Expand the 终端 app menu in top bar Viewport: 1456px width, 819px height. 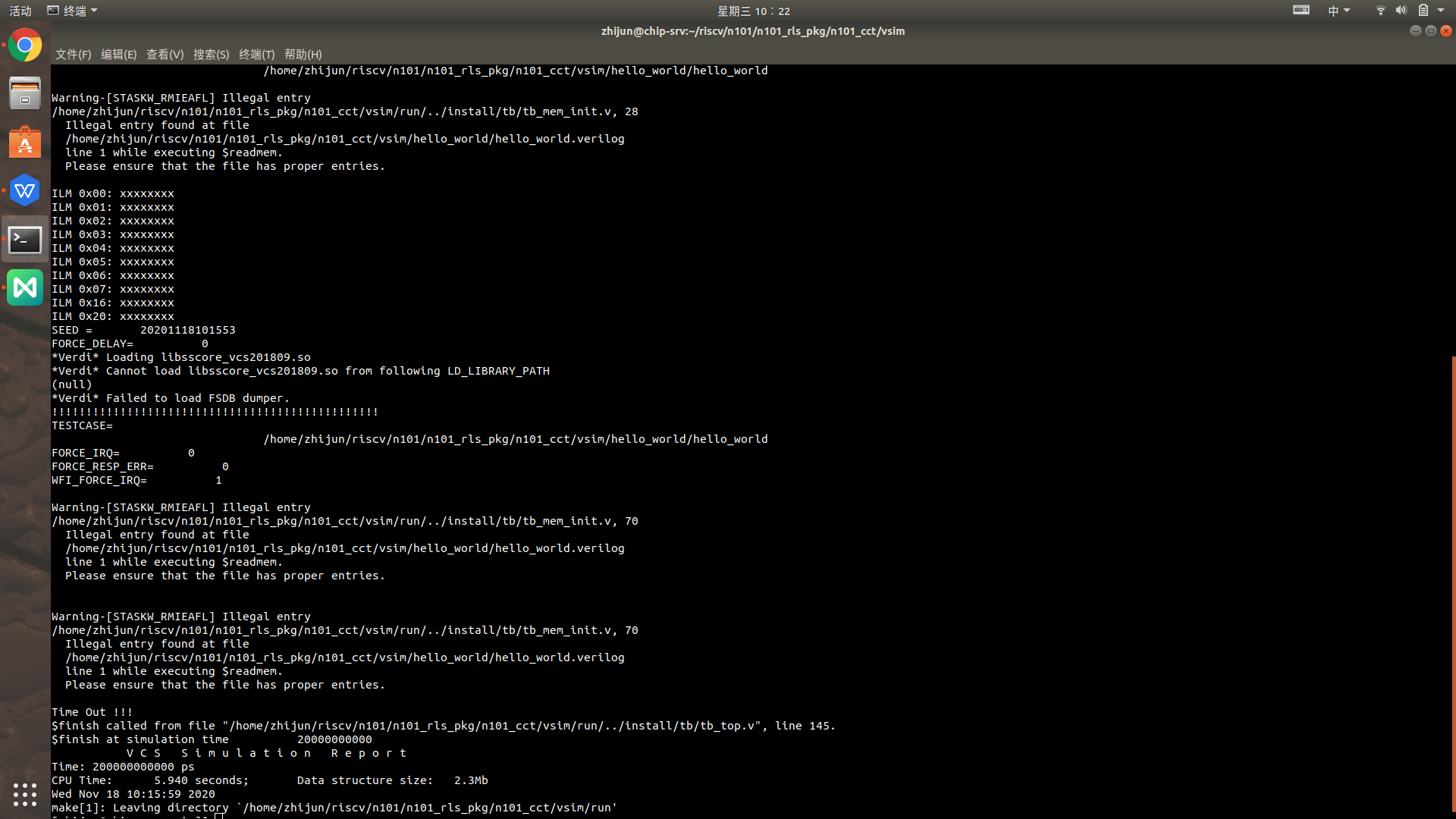tap(73, 11)
